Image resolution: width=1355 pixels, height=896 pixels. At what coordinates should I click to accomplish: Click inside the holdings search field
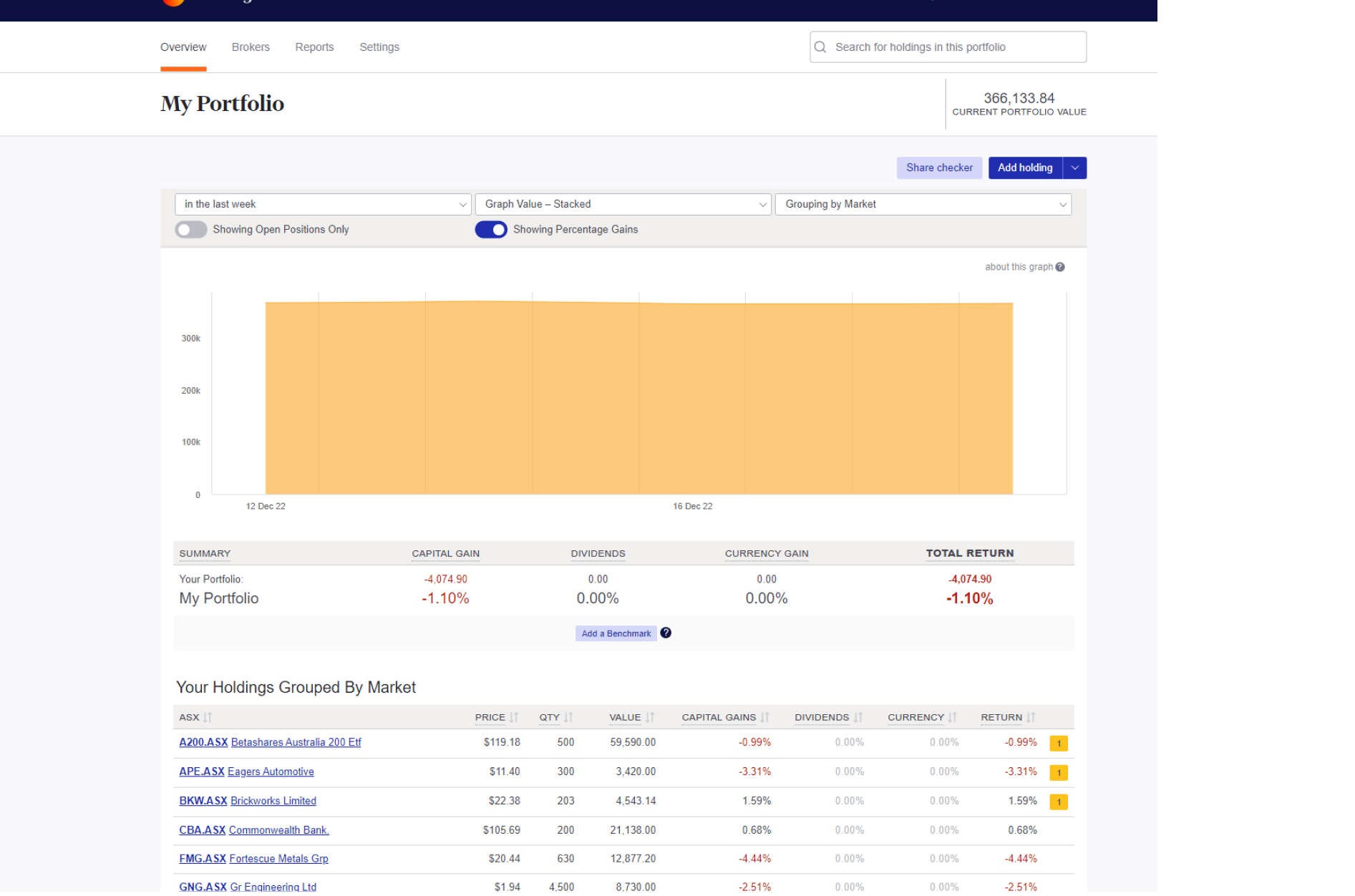click(x=931, y=47)
